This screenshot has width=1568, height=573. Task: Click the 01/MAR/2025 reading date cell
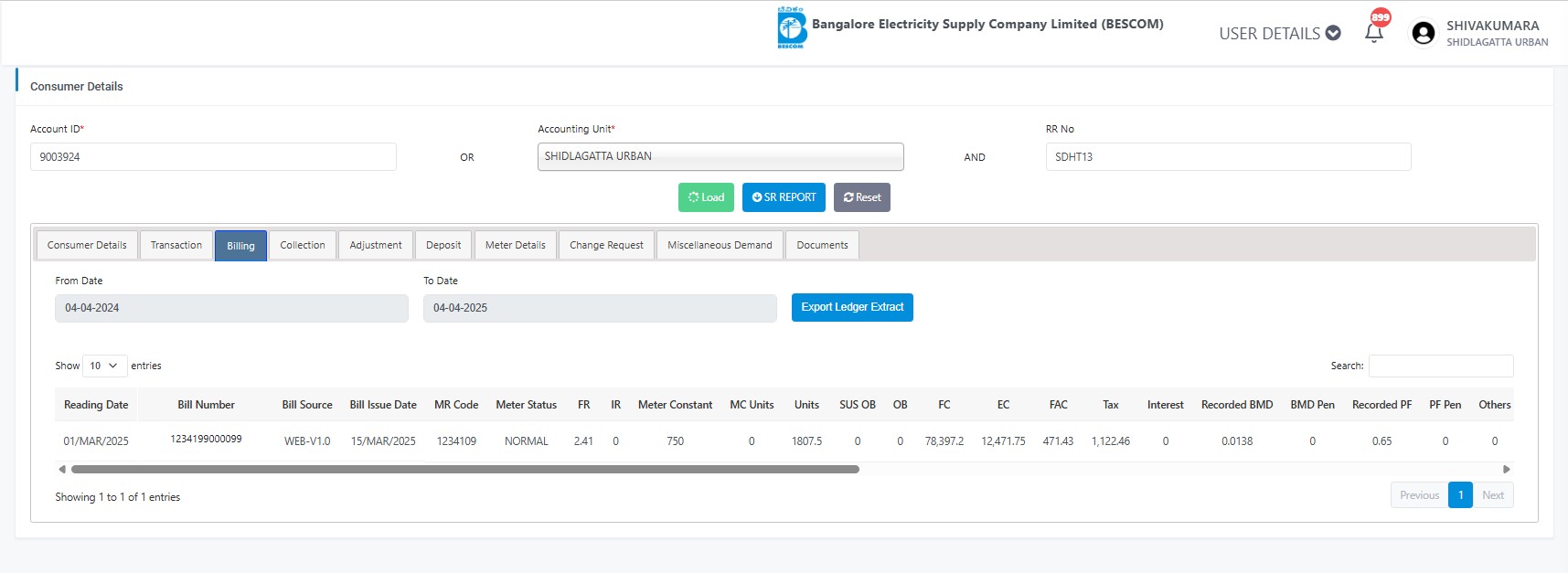tap(96, 440)
